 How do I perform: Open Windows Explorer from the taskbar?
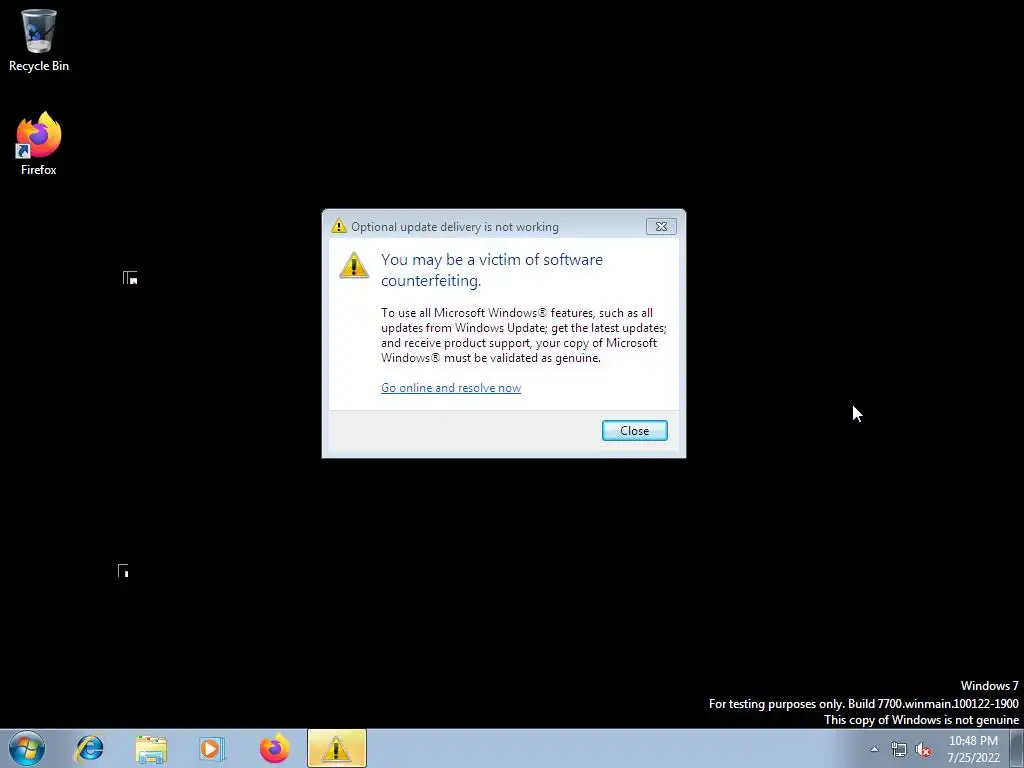(151, 748)
